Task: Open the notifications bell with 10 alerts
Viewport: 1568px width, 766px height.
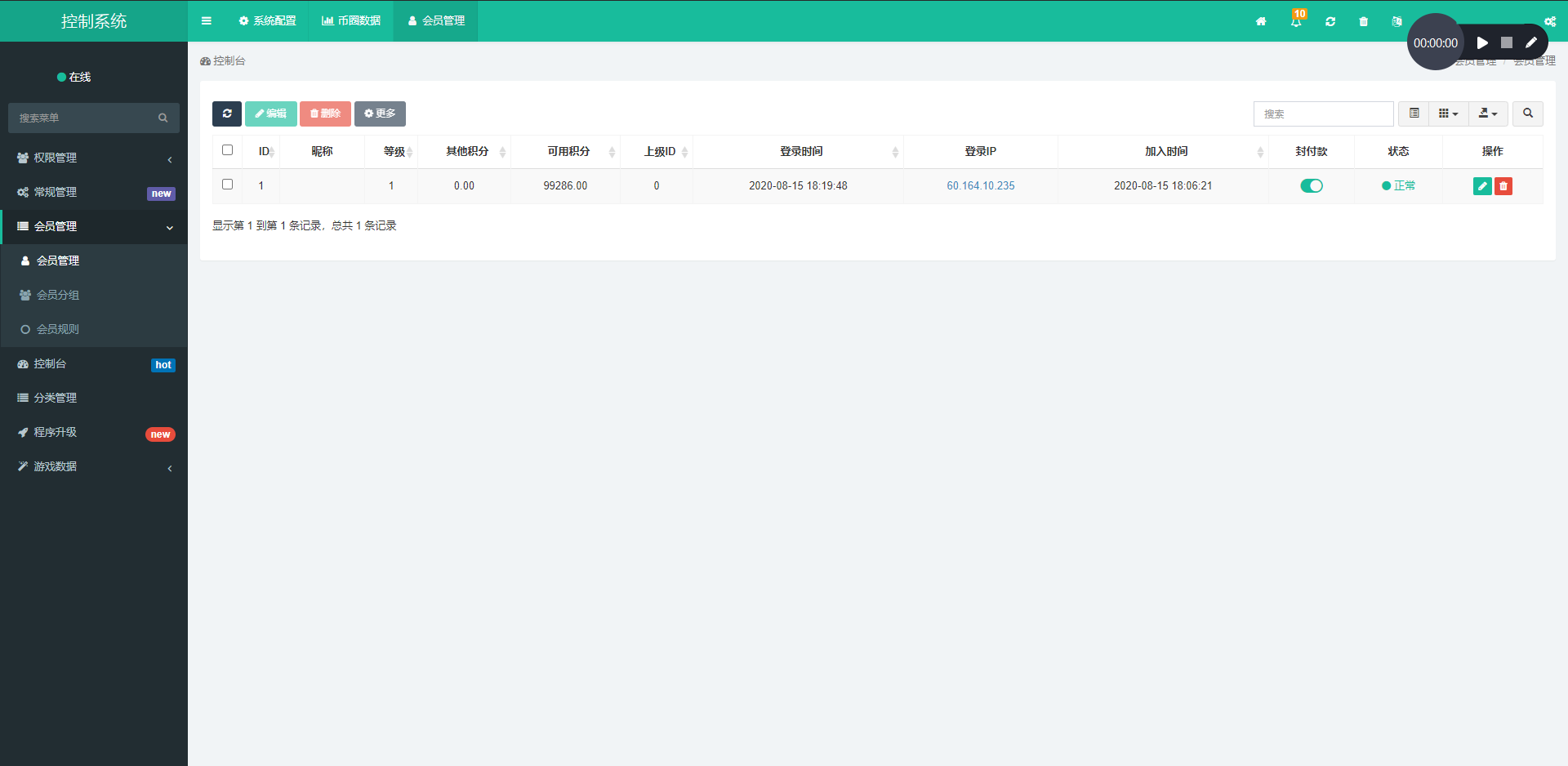Action: coord(1296,22)
